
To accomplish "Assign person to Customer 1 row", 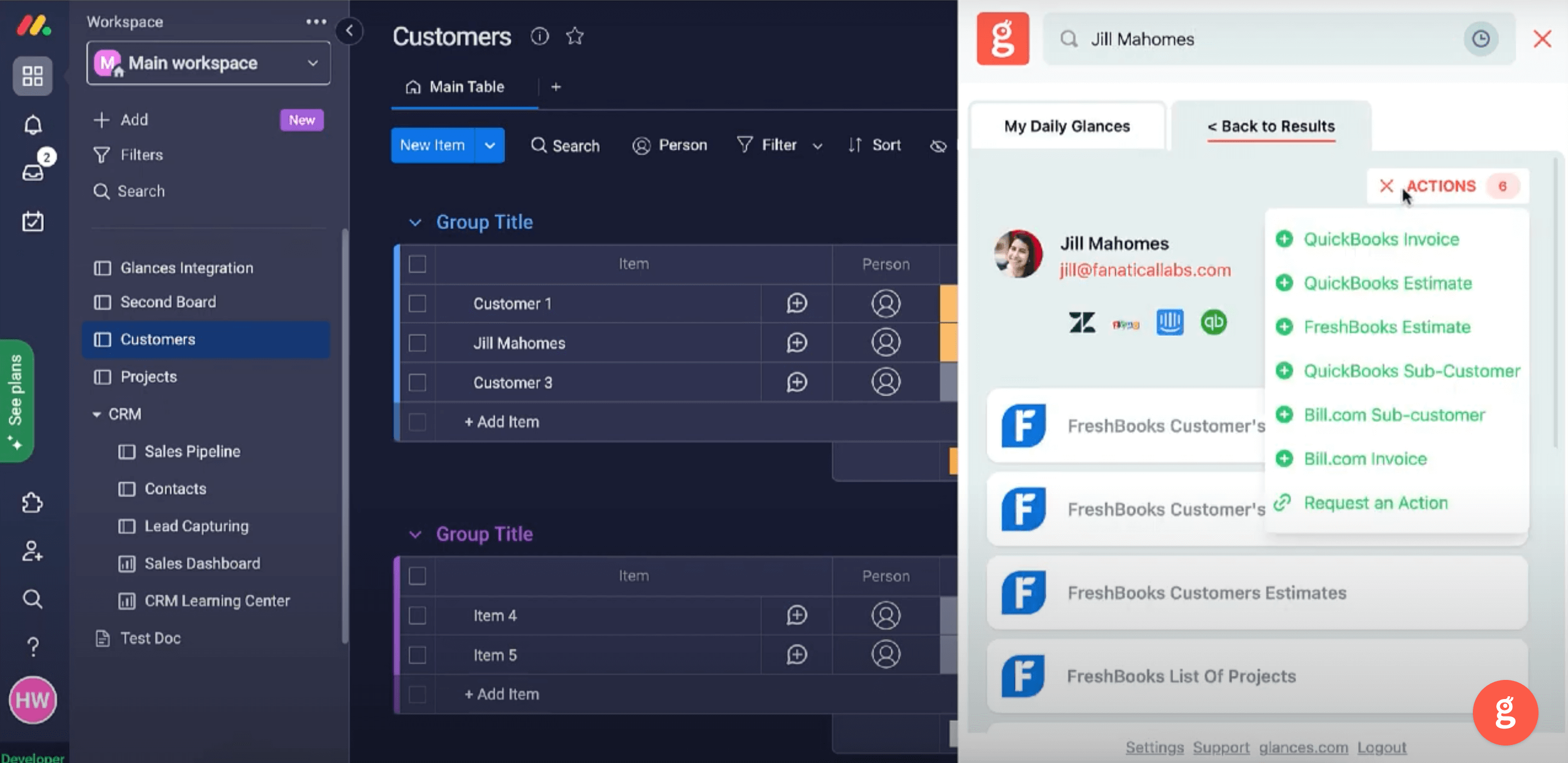I will [x=886, y=303].
